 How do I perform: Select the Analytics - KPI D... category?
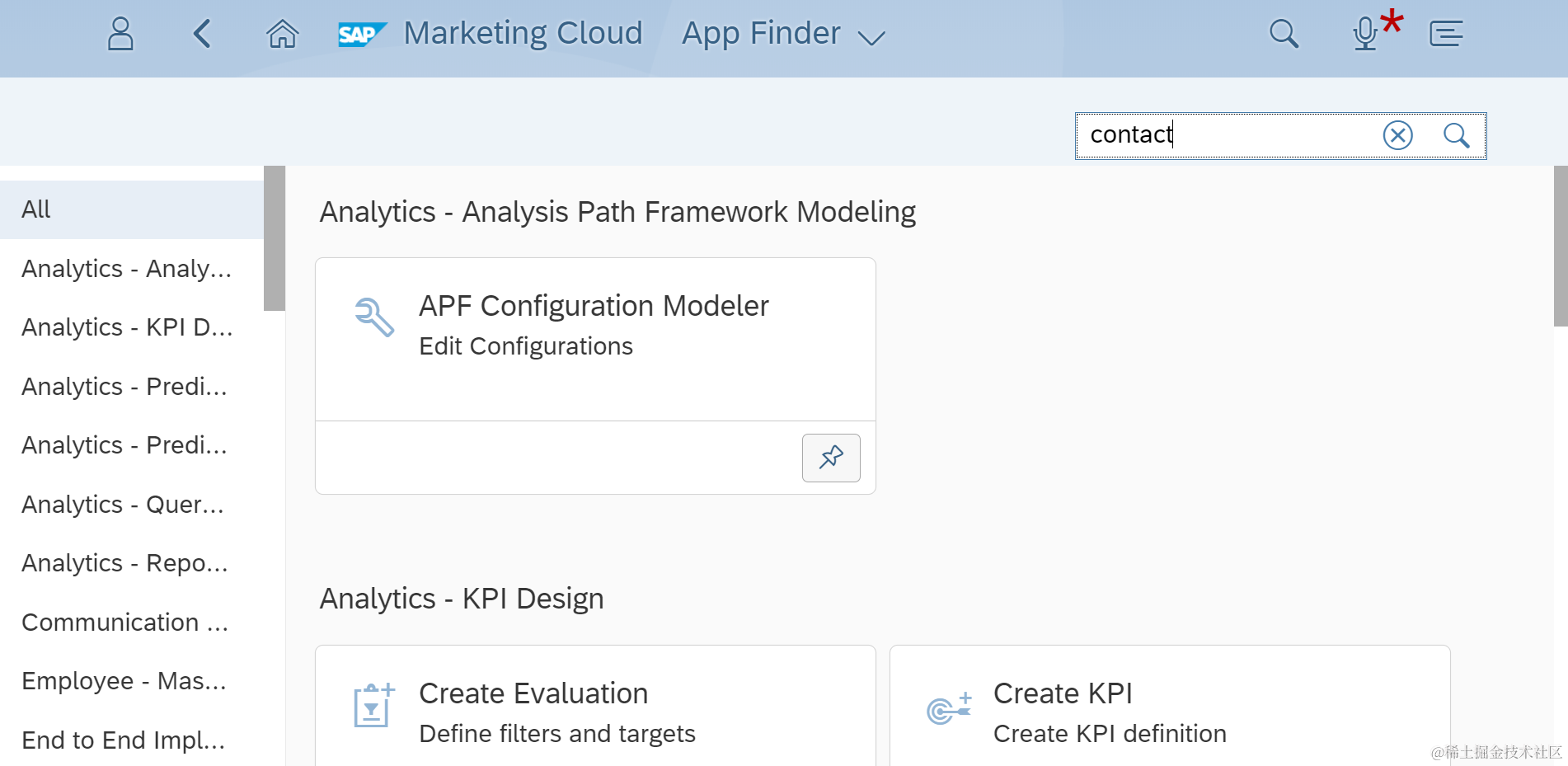coord(128,327)
